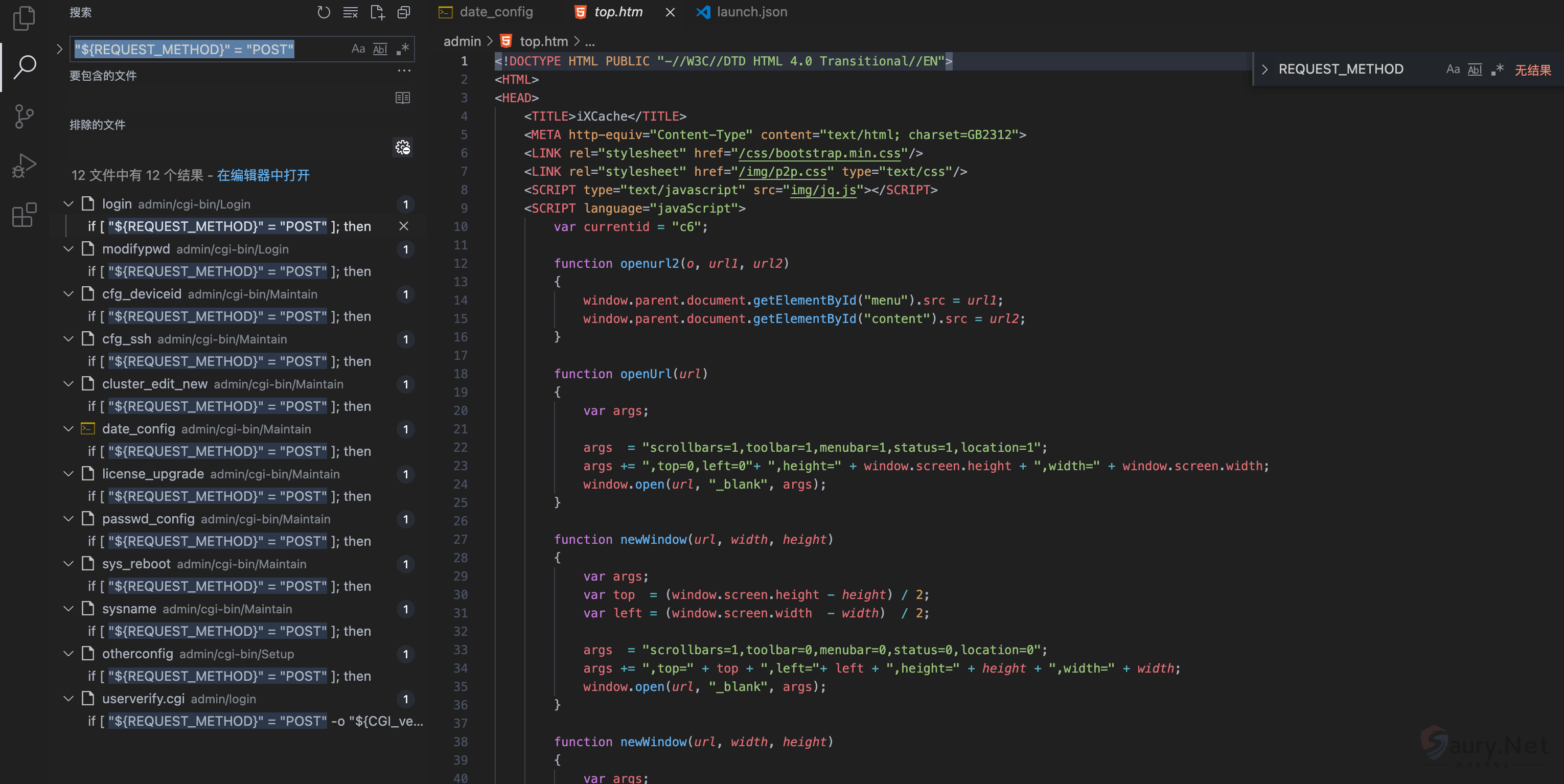Viewport: 1564px width, 784px height.
Task: Open Source Control view in activity bar
Action: [25, 116]
